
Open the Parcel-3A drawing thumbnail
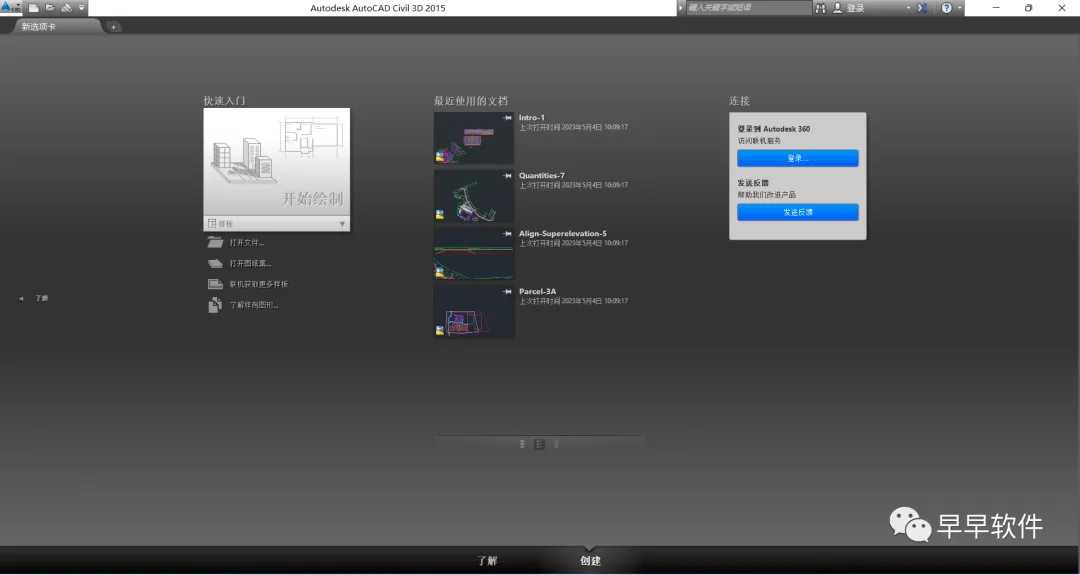[x=473, y=311]
